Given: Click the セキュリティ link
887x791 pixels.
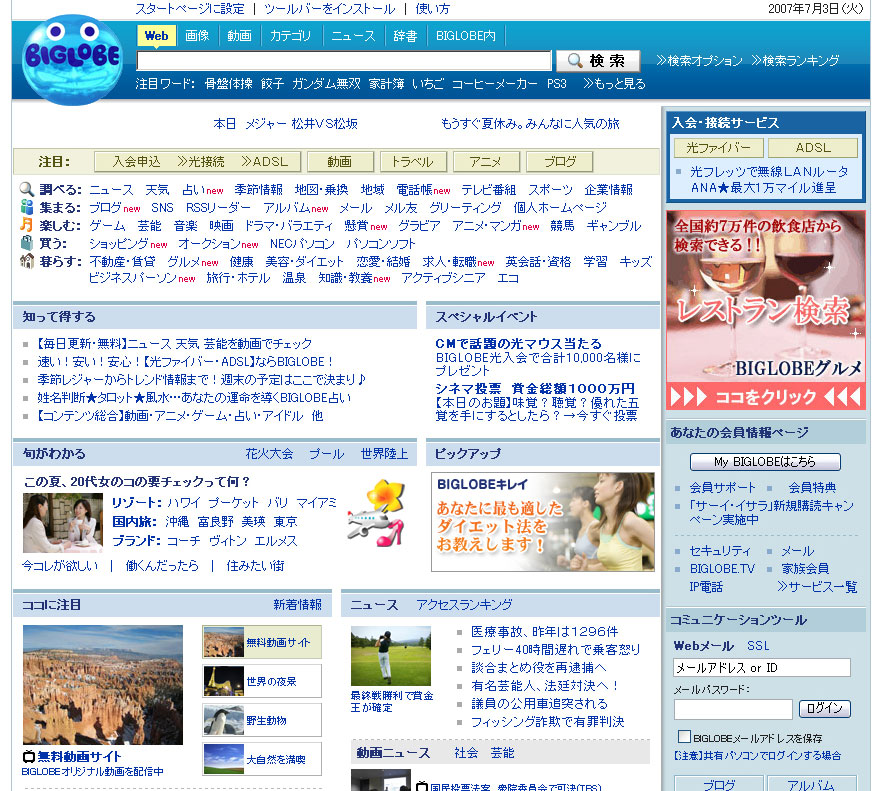Looking at the screenshot, I should pos(720,551).
